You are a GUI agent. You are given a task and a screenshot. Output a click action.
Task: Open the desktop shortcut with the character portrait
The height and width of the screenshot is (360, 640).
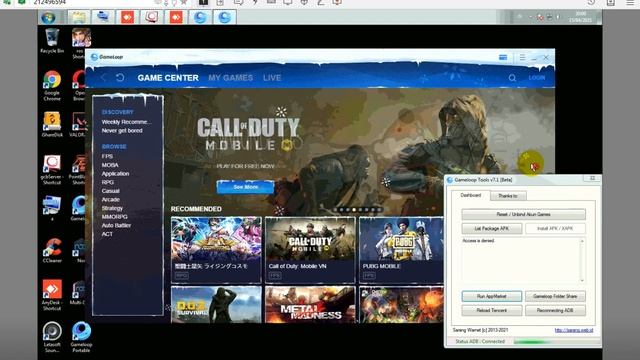coord(81,43)
